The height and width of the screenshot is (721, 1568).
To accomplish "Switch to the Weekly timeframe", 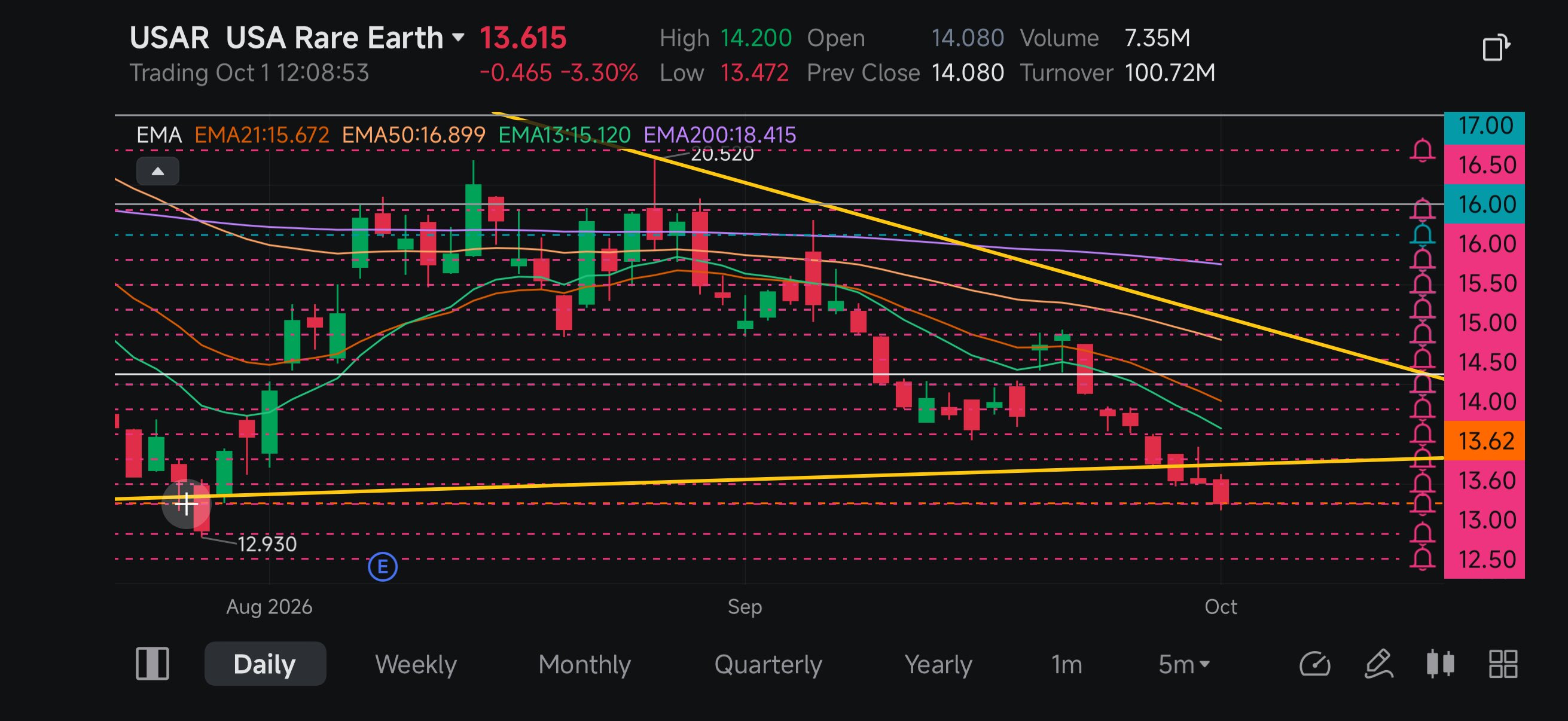I will 416,664.
